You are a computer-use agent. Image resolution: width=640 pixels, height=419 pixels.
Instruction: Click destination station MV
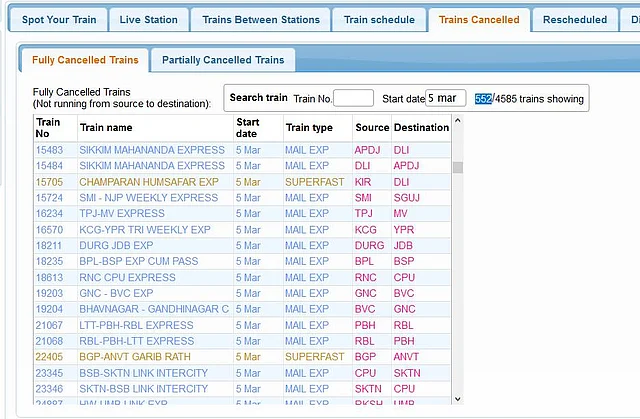coord(400,213)
